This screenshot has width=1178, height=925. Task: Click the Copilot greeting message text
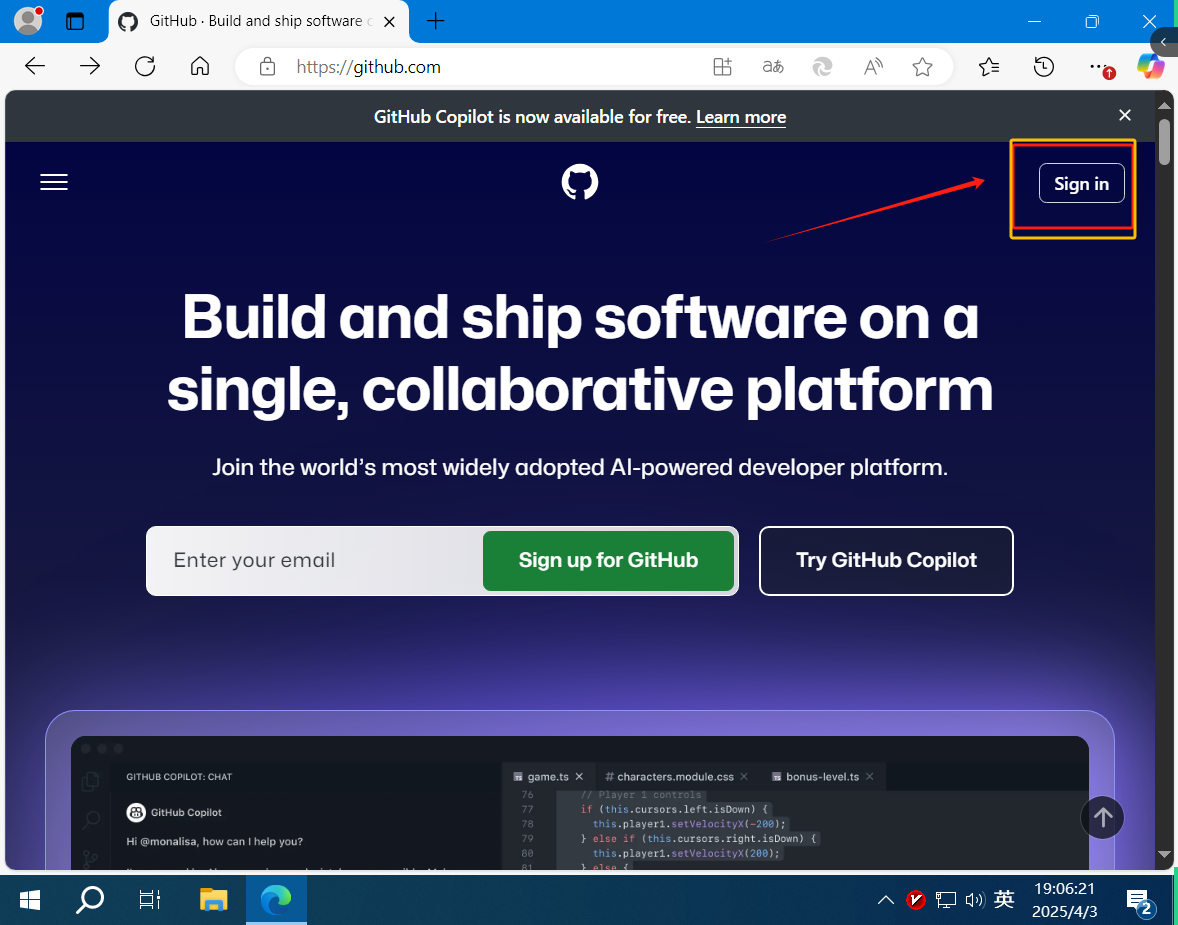tap(215, 842)
